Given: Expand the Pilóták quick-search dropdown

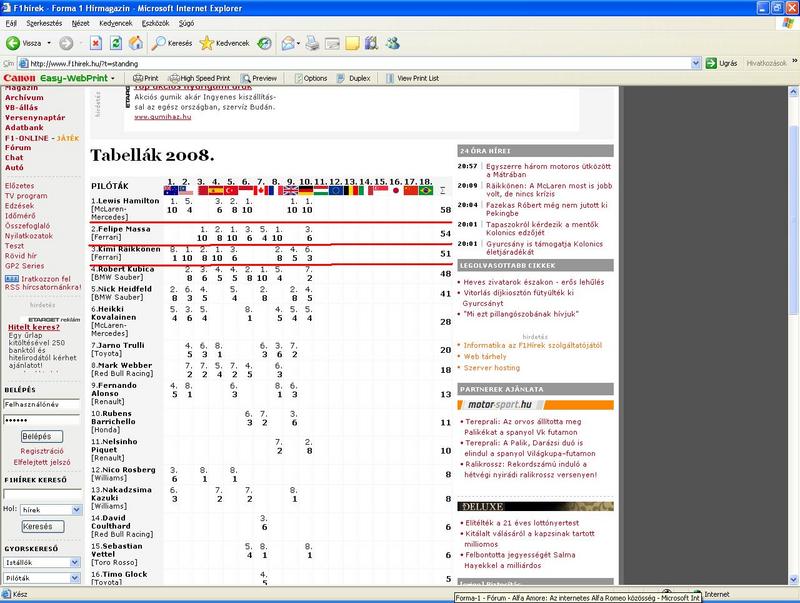Looking at the screenshot, I should coord(75,578).
